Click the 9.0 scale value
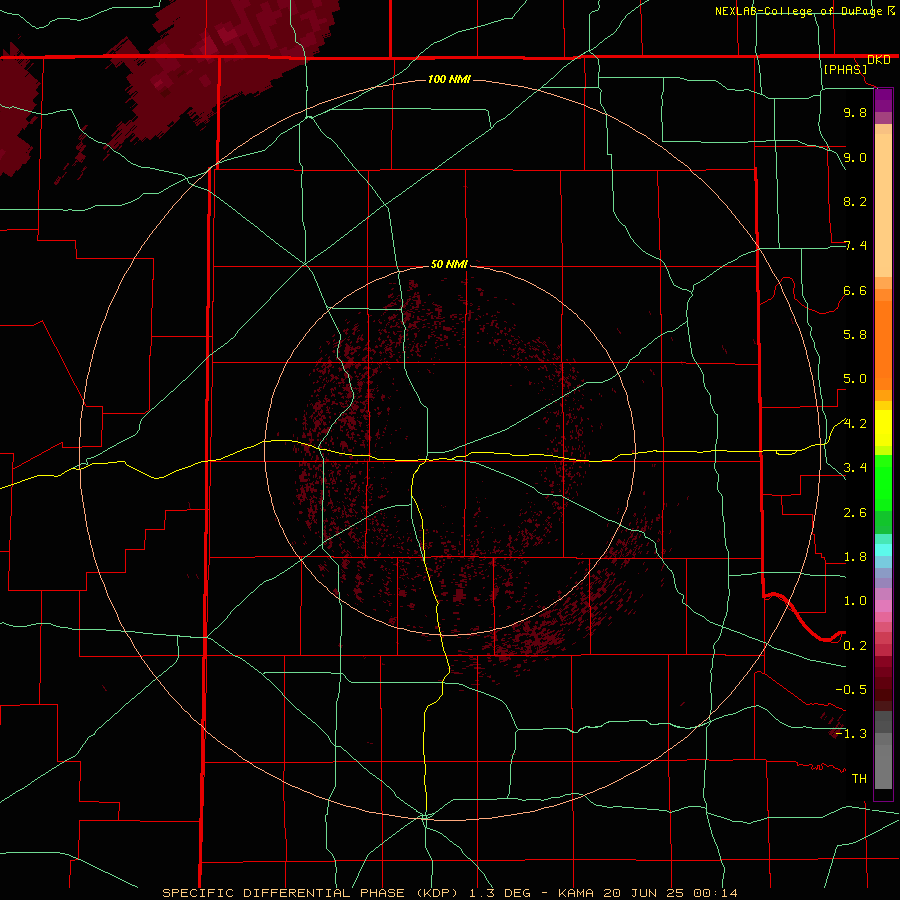 pyautogui.click(x=855, y=157)
